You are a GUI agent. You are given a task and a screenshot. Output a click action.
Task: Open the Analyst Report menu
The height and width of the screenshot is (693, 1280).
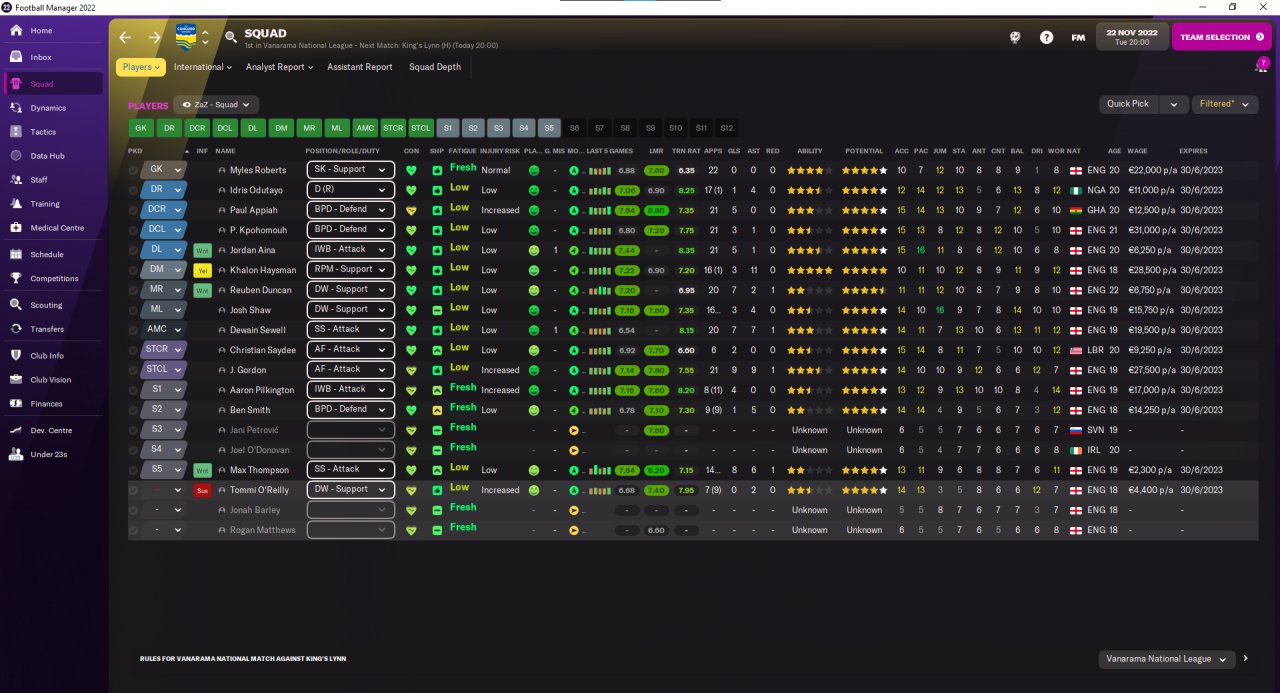tap(279, 67)
